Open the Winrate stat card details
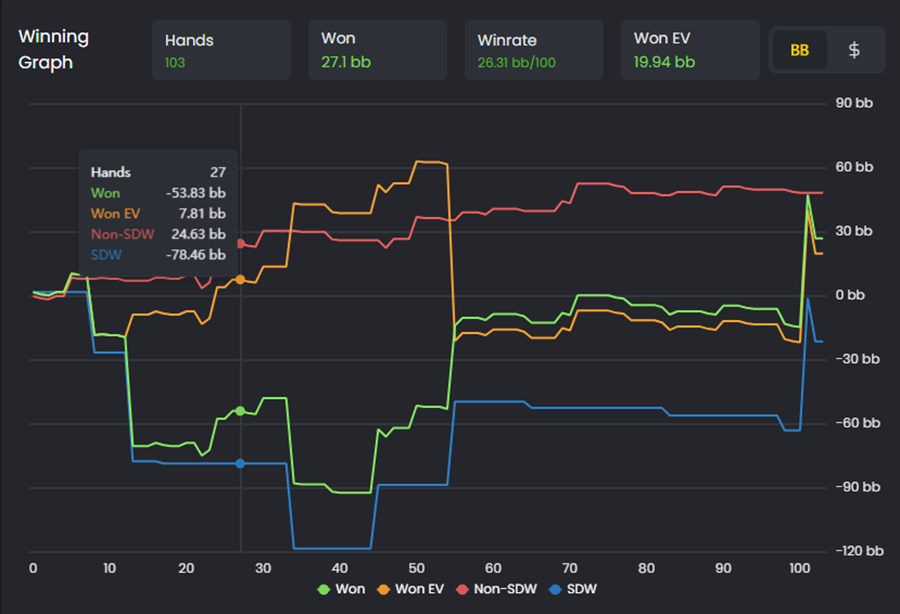This screenshot has width=900, height=614. pyautogui.click(x=533, y=49)
